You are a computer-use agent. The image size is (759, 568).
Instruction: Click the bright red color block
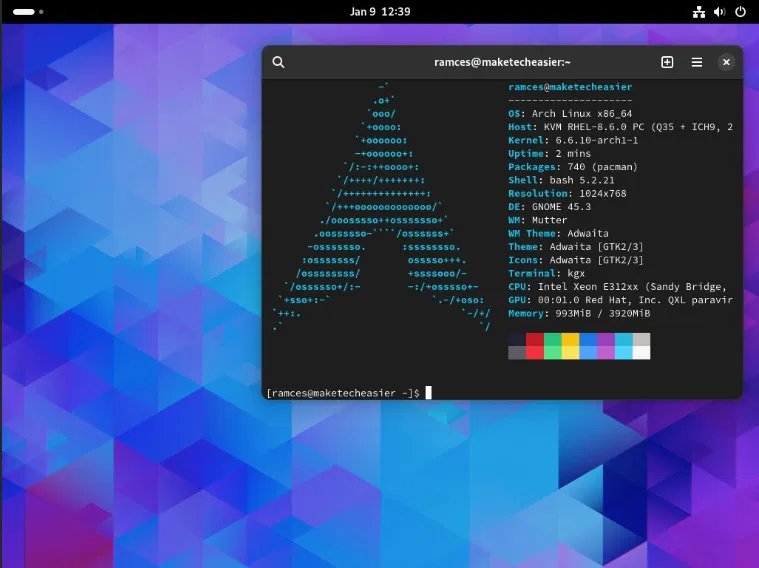tap(535, 352)
